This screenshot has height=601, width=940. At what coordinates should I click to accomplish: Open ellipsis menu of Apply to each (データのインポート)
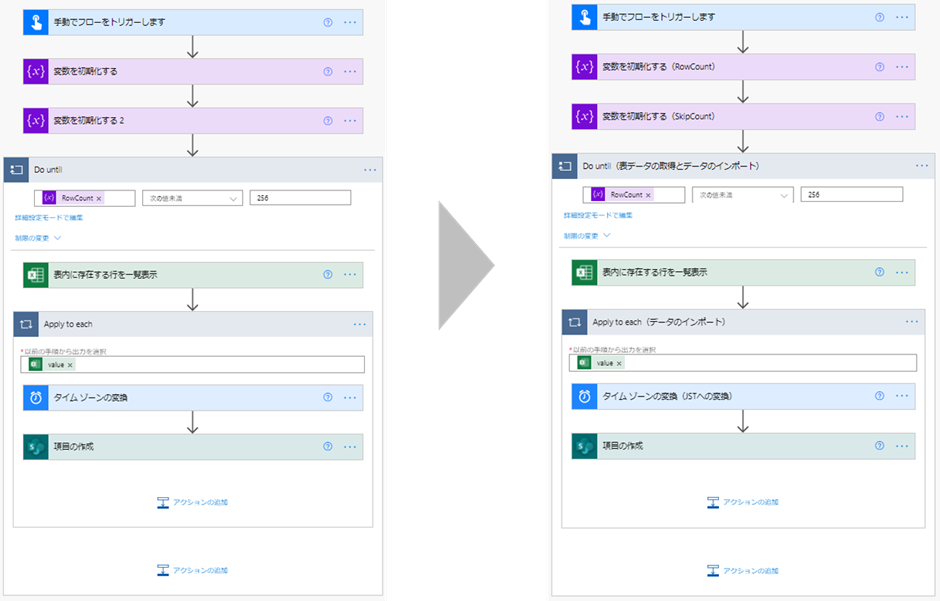[912, 322]
